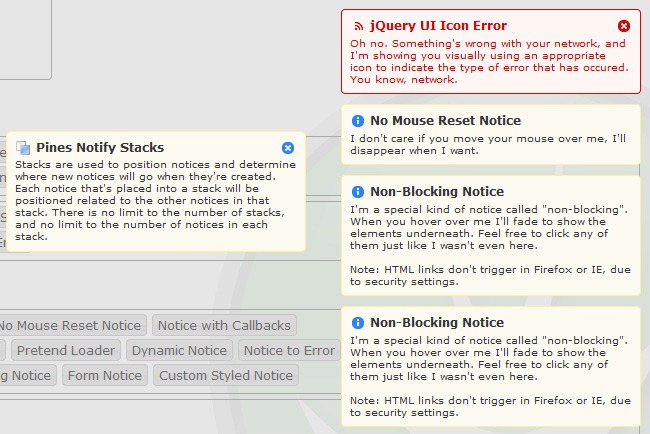The width and height of the screenshot is (650, 434).
Task: Click text 'You know, network.'
Action: (x=404, y=80)
